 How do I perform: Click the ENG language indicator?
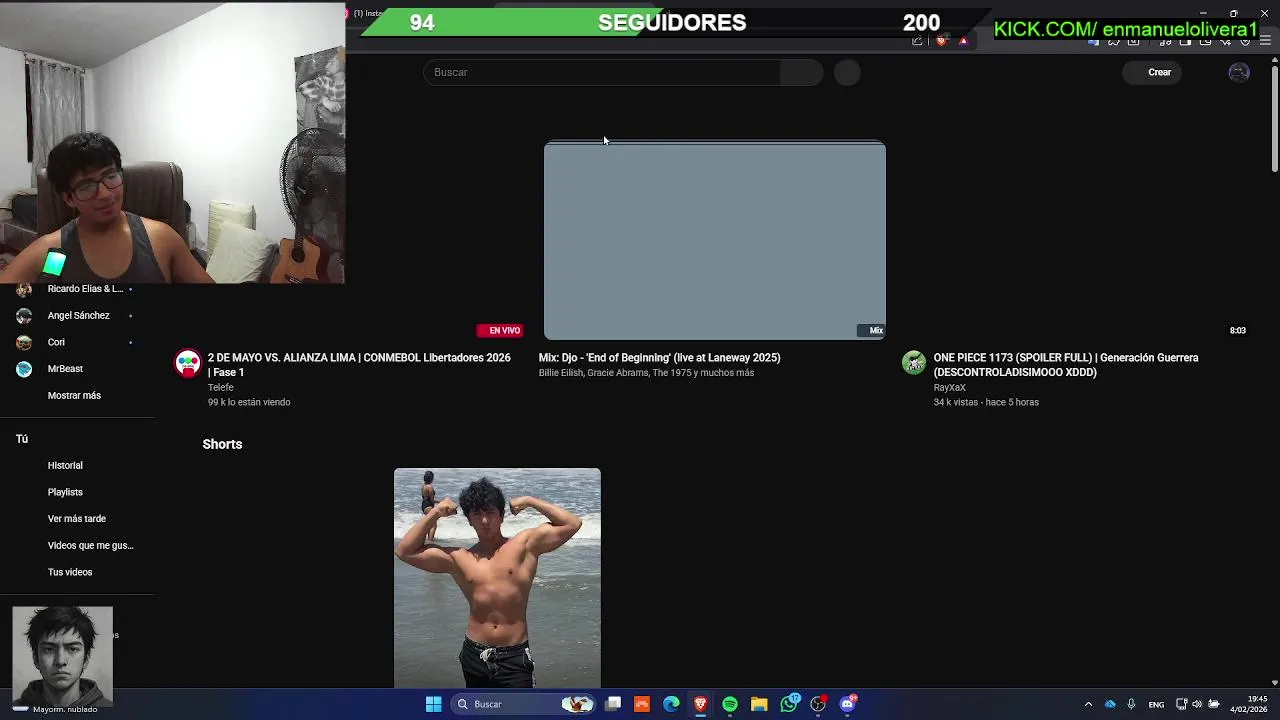pos(1156,705)
